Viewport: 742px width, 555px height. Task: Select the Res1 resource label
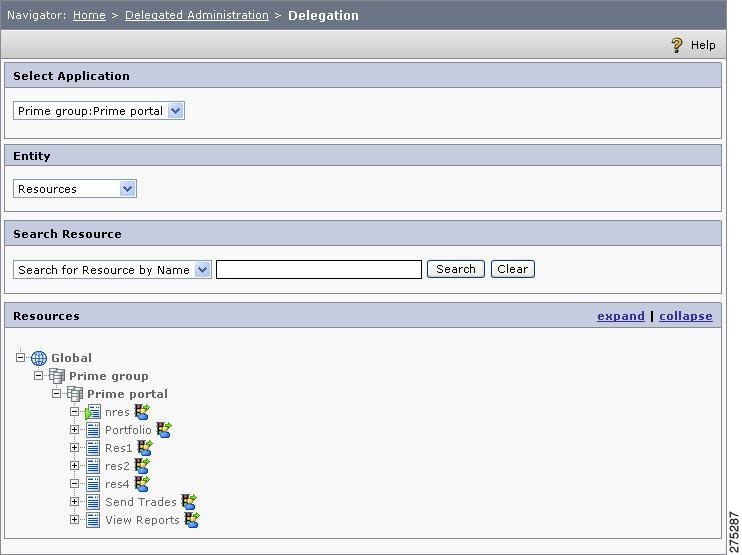pyautogui.click(x=118, y=448)
